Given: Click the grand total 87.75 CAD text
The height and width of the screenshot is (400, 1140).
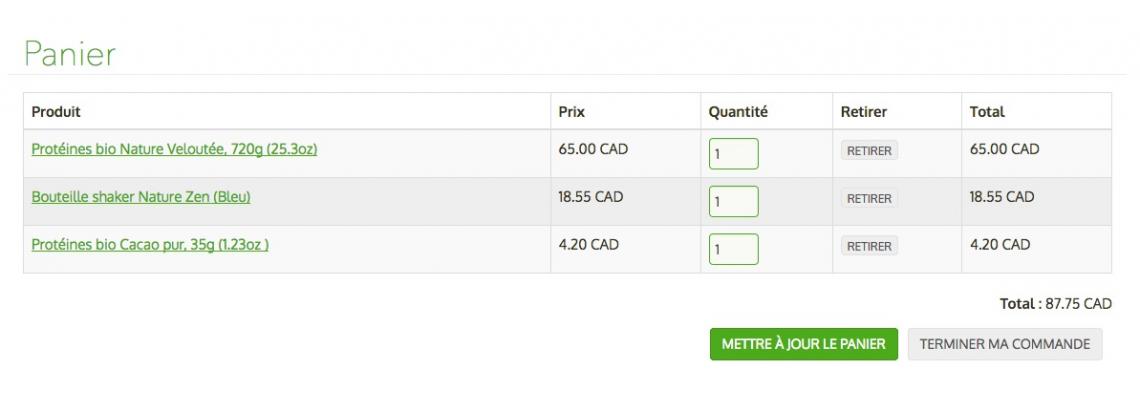Looking at the screenshot, I should click(1056, 304).
